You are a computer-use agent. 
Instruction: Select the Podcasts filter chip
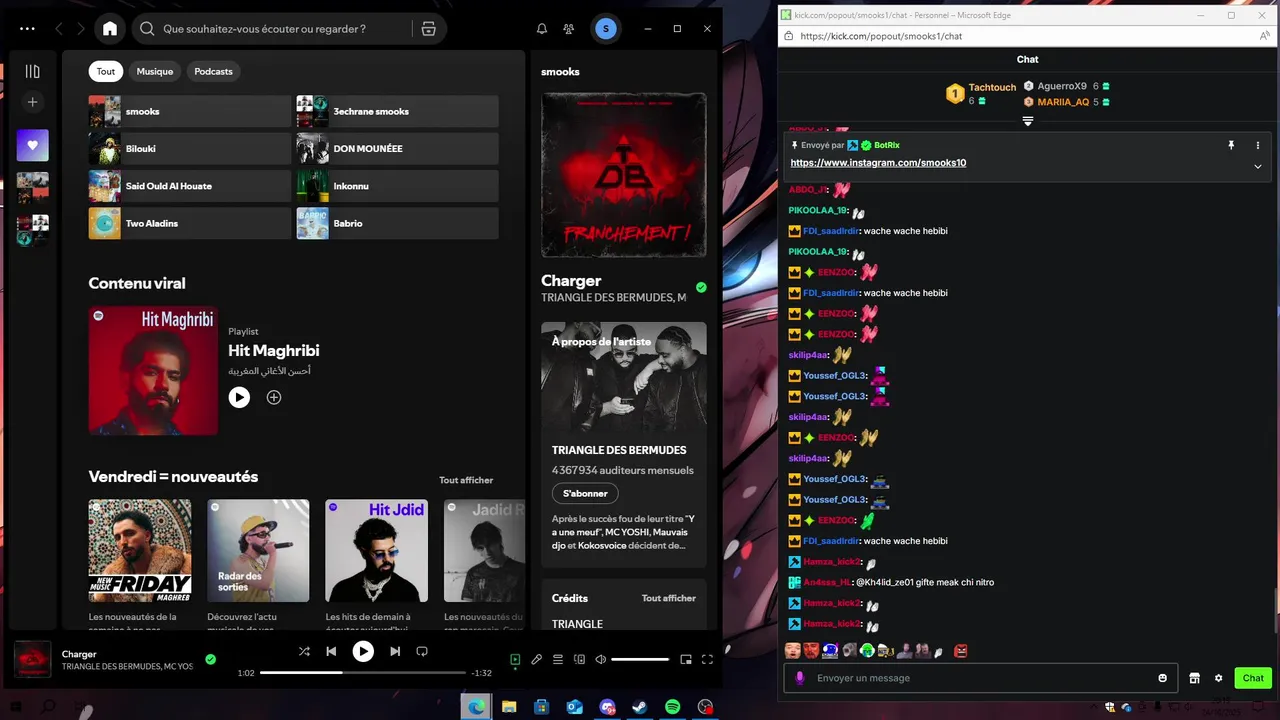[213, 71]
